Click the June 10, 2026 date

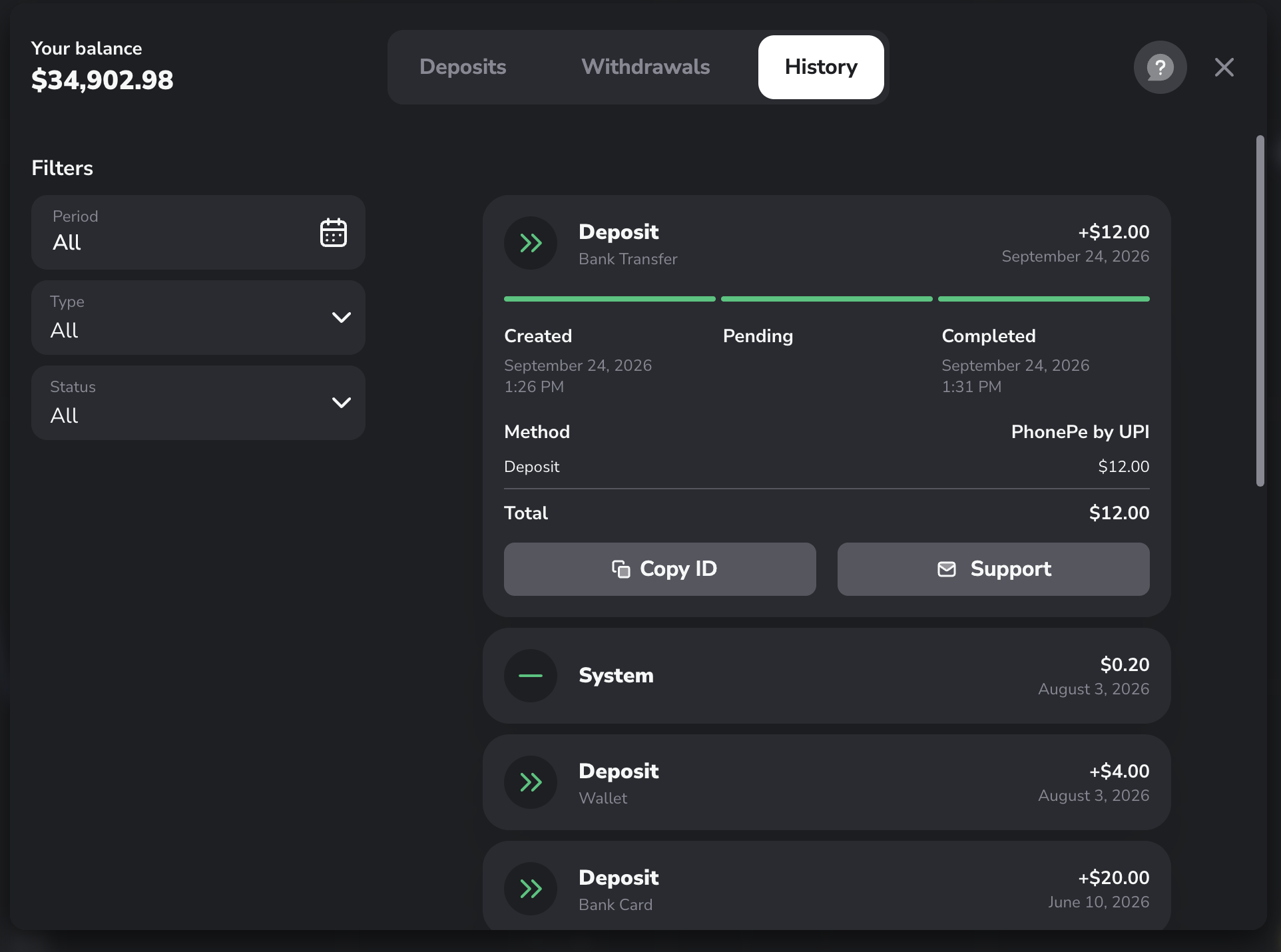point(1099,902)
